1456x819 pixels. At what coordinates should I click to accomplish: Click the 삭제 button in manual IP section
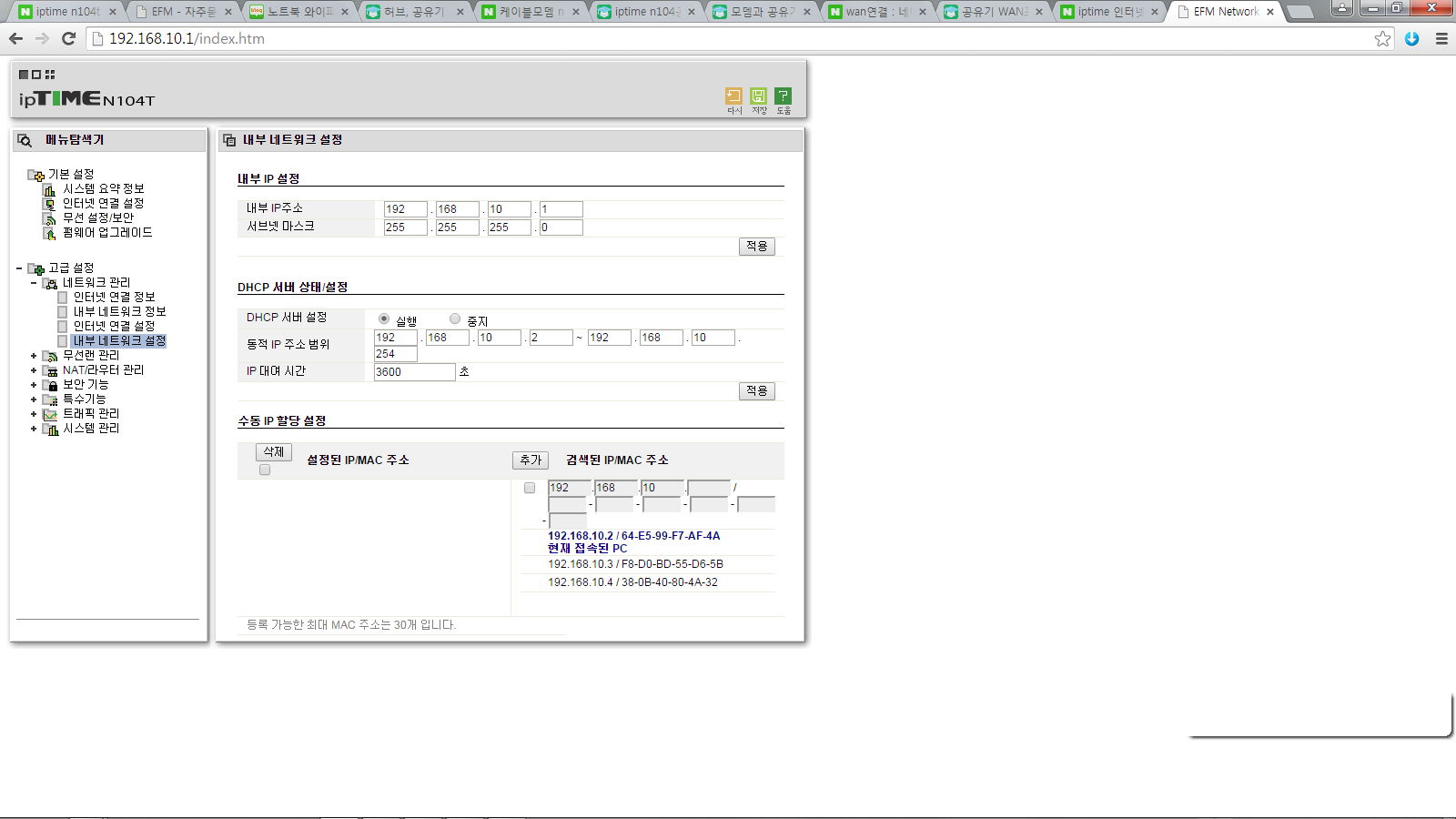(x=274, y=452)
